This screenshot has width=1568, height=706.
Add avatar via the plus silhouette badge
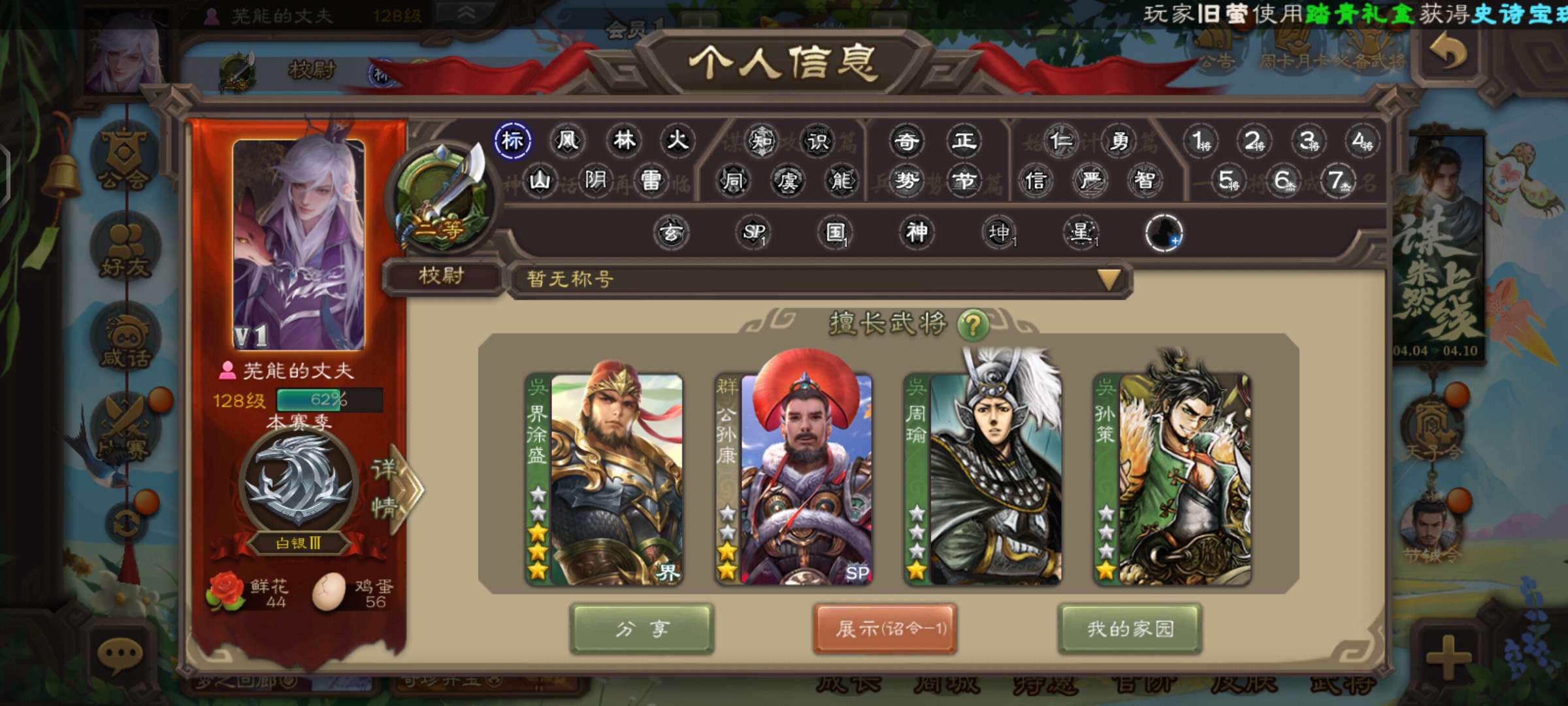[1164, 233]
